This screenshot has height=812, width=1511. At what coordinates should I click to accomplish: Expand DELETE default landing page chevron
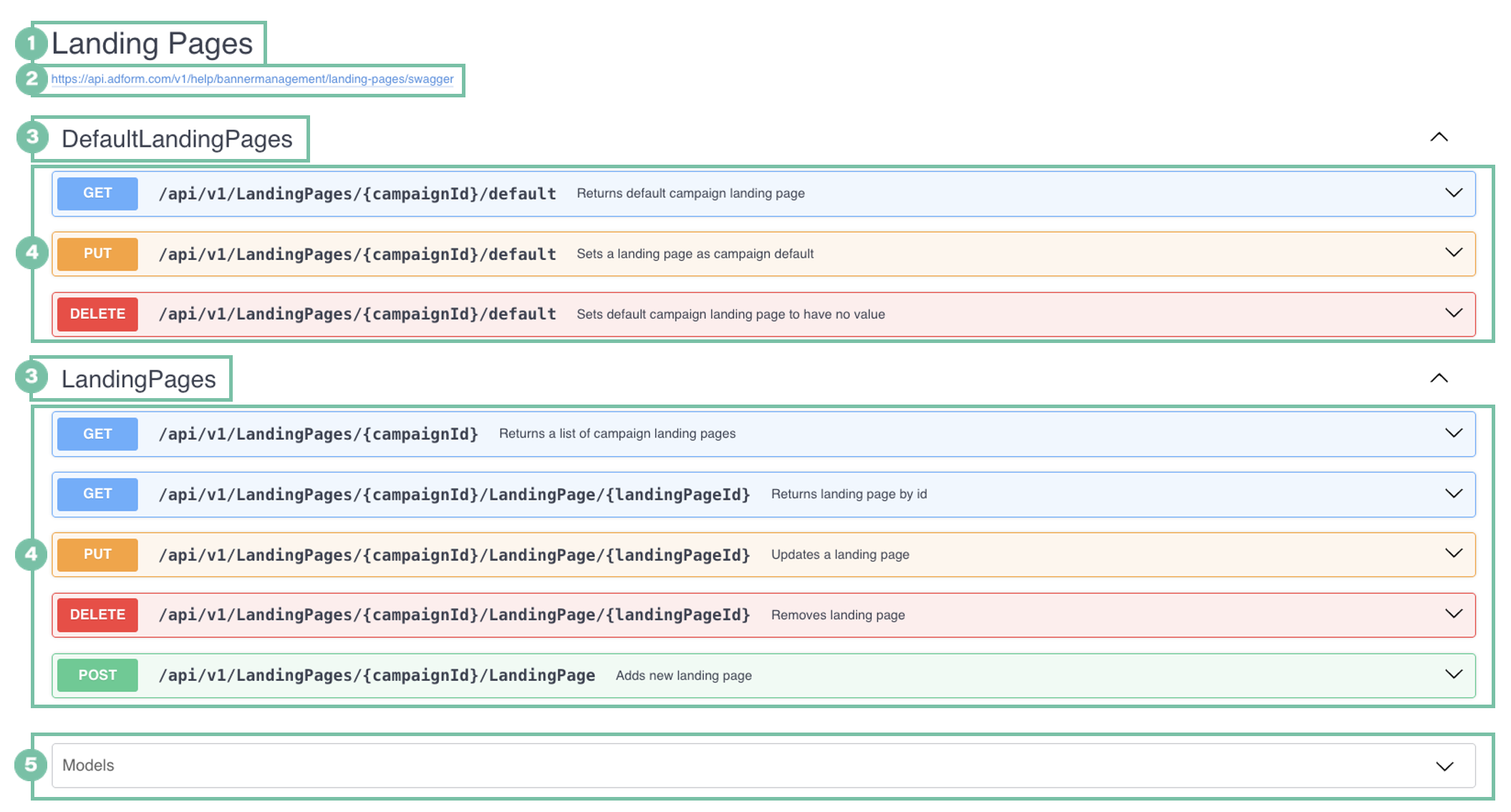pos(1454,313)
